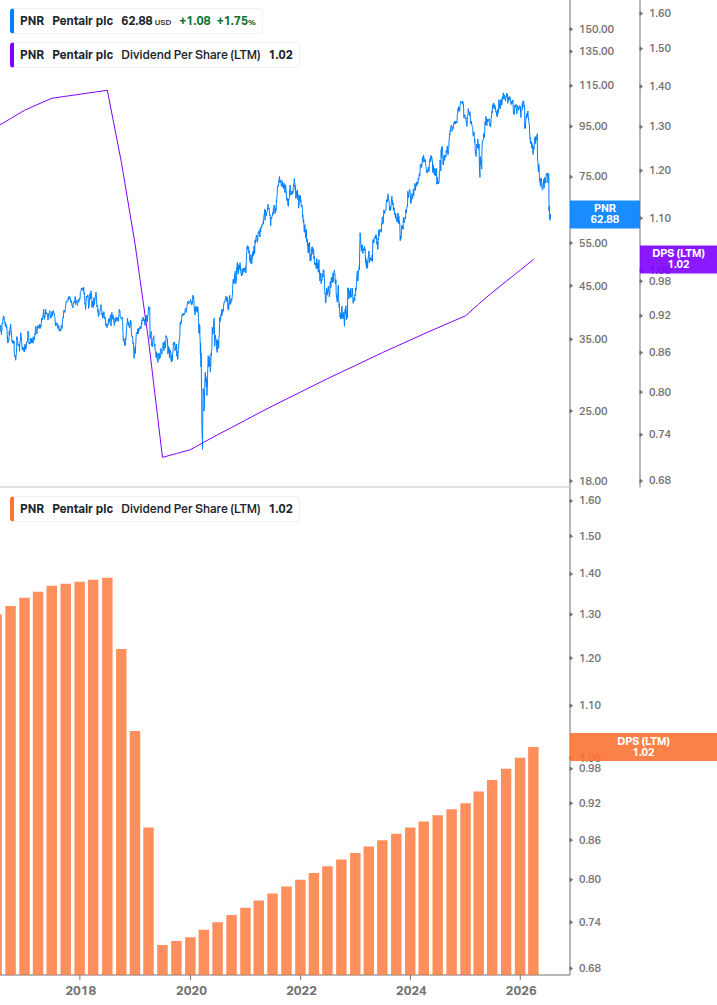Click the 115.00 price axis label

(597, 85)
